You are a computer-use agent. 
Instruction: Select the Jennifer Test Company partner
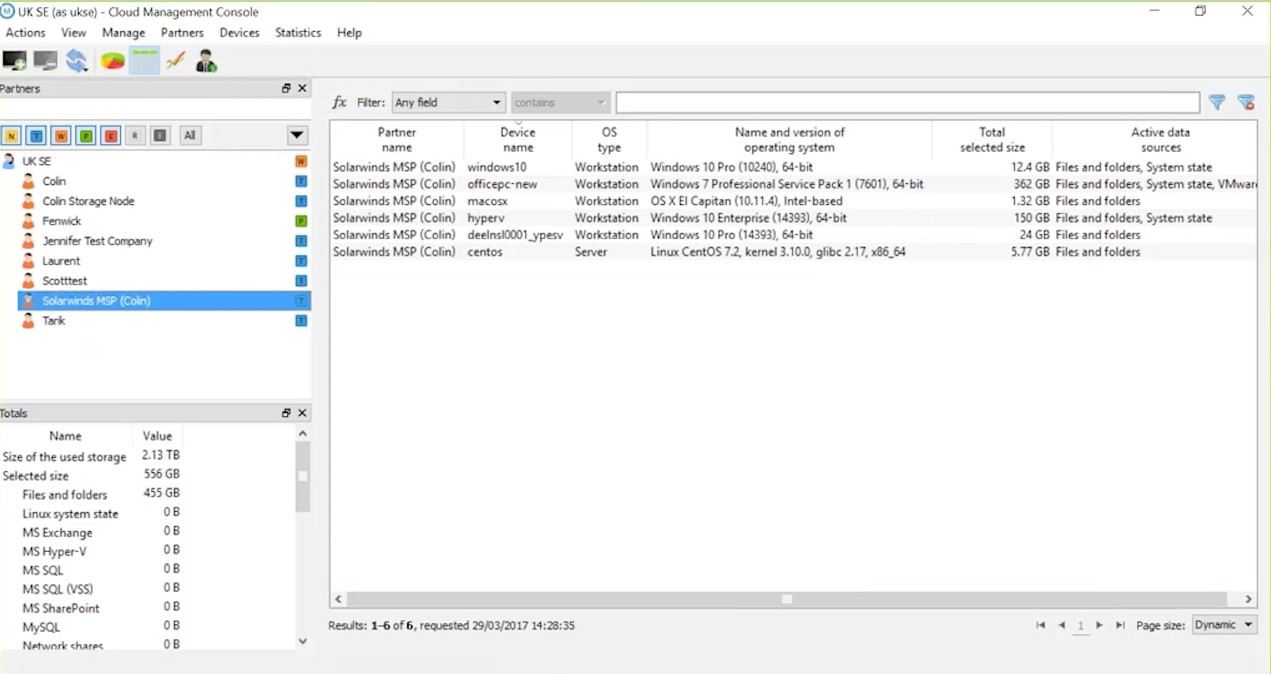pyautogui.click(x=97, y=241)
